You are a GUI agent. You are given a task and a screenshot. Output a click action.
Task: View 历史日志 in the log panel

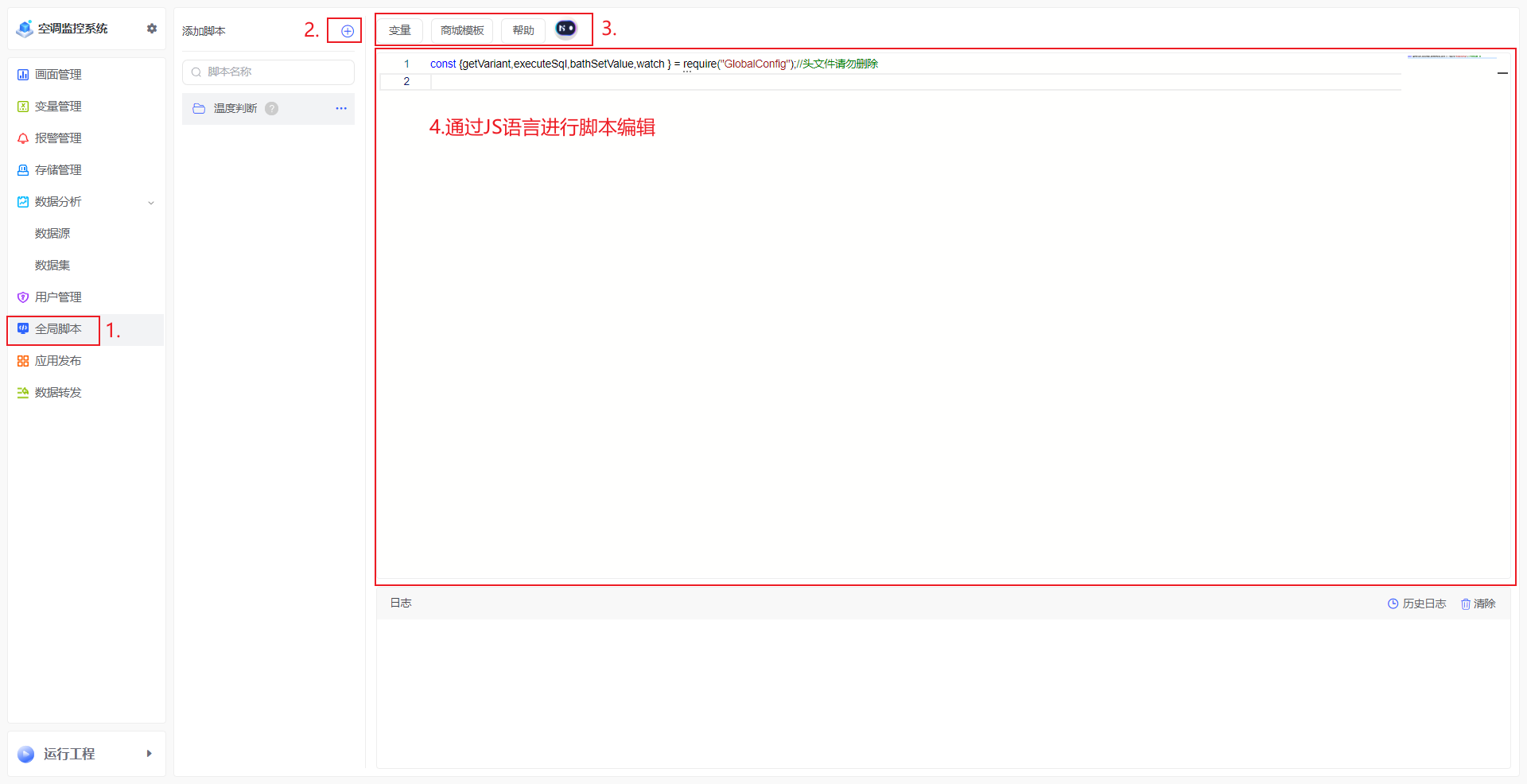click(1417, 604)
